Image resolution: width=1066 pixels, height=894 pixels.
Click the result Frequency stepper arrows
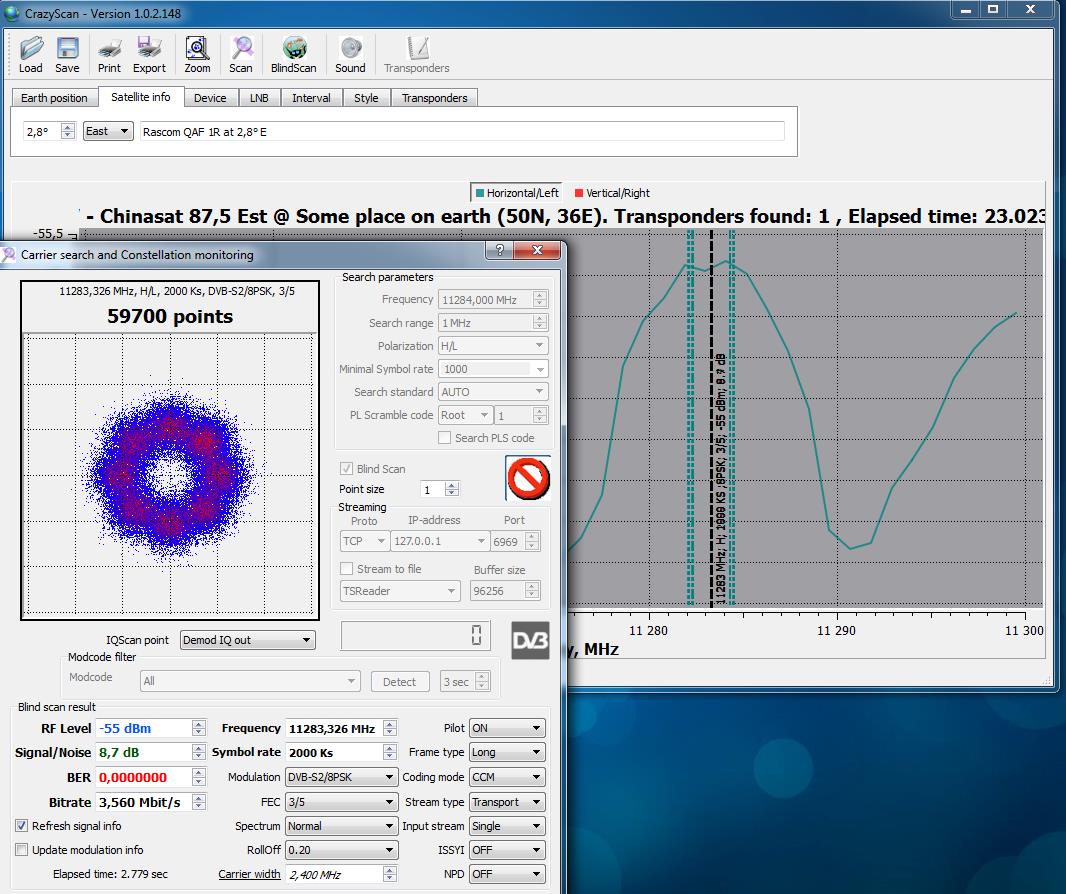[390, 728]
